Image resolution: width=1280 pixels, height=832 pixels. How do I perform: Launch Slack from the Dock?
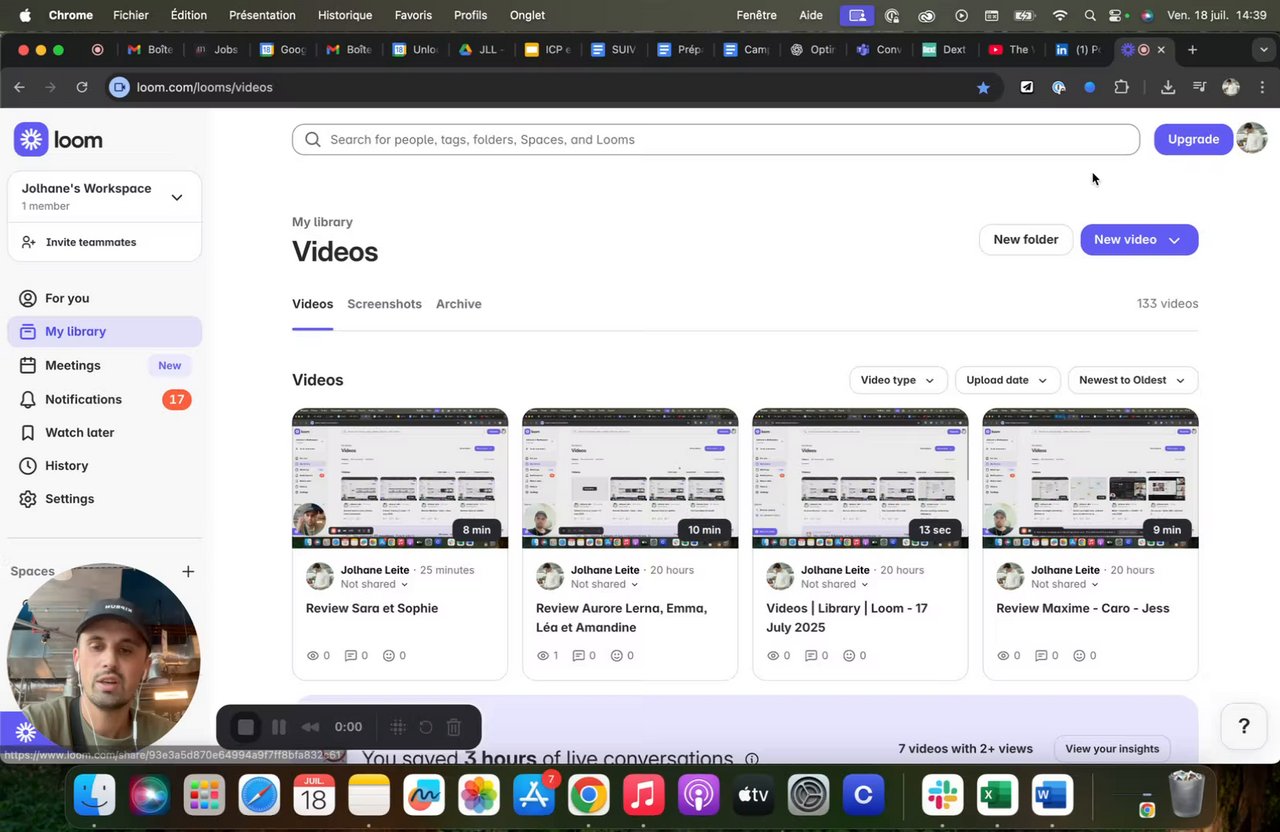(943, 796)
